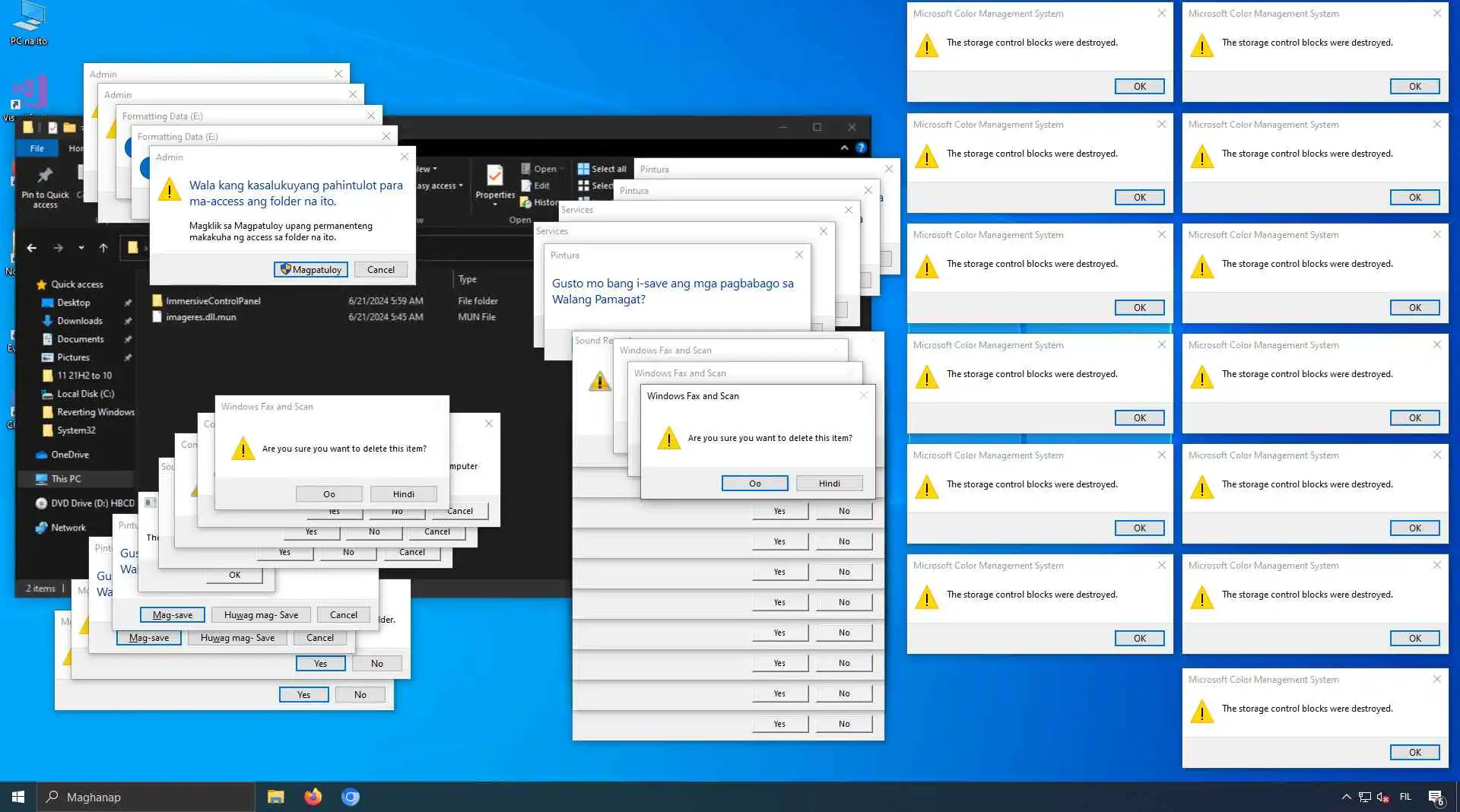The image size is (1460, 812).
Task: Launch File Explorer from the taskbar
Action: [x=275, y=797]
